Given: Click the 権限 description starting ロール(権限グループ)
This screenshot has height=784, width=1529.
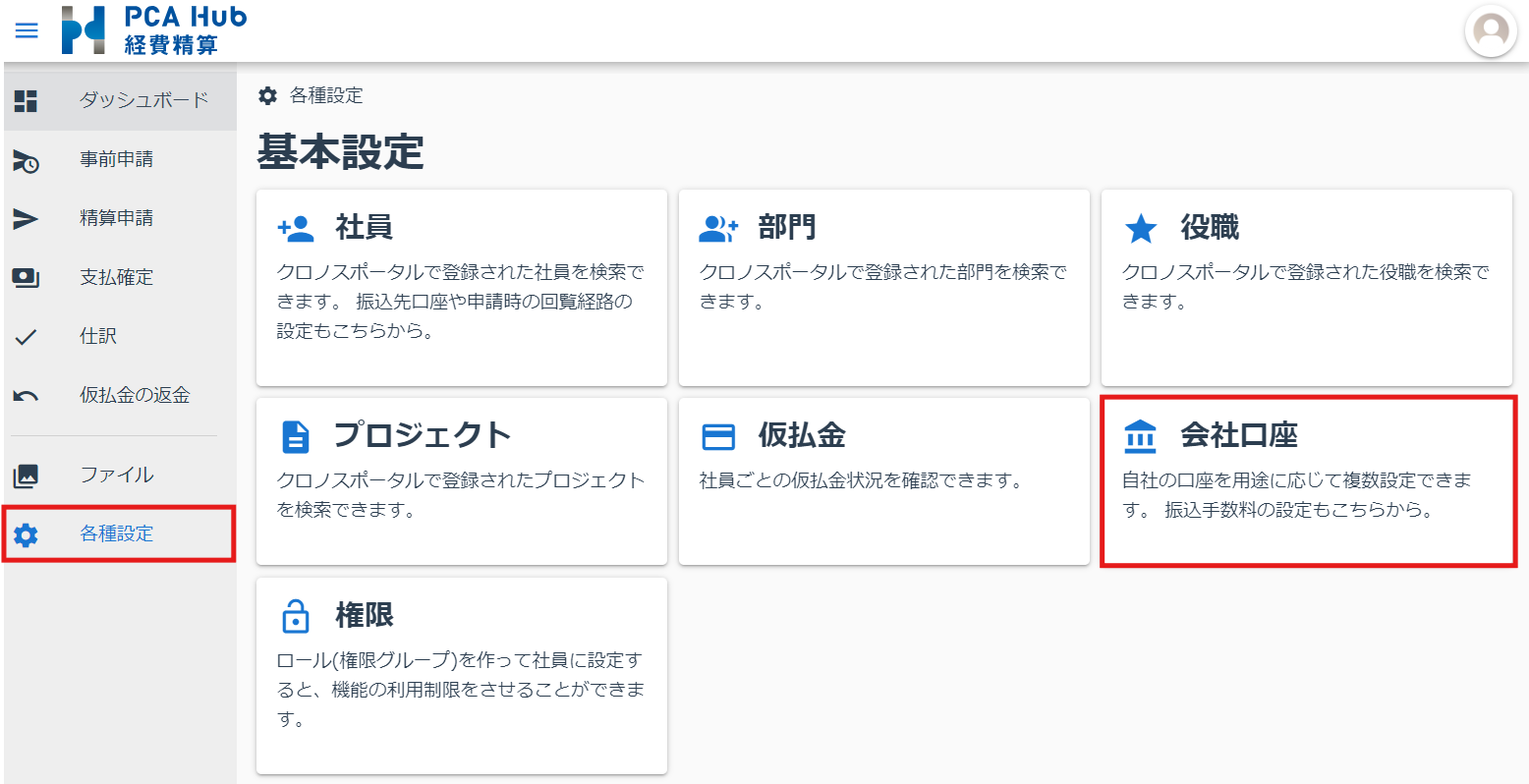Looking at the screenshot, I should click(x=461, y=690).
